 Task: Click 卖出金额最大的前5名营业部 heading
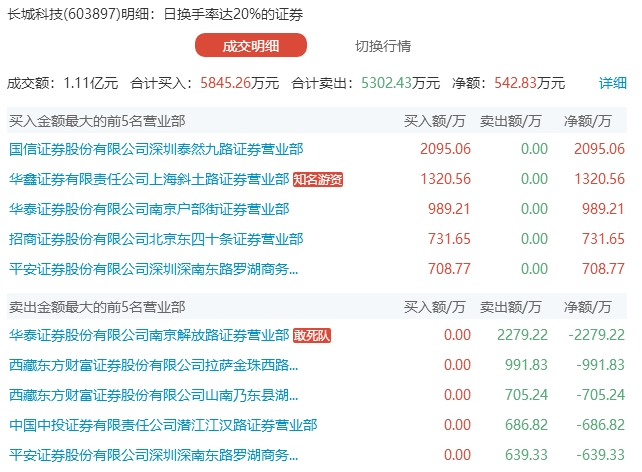coord(97,307)
